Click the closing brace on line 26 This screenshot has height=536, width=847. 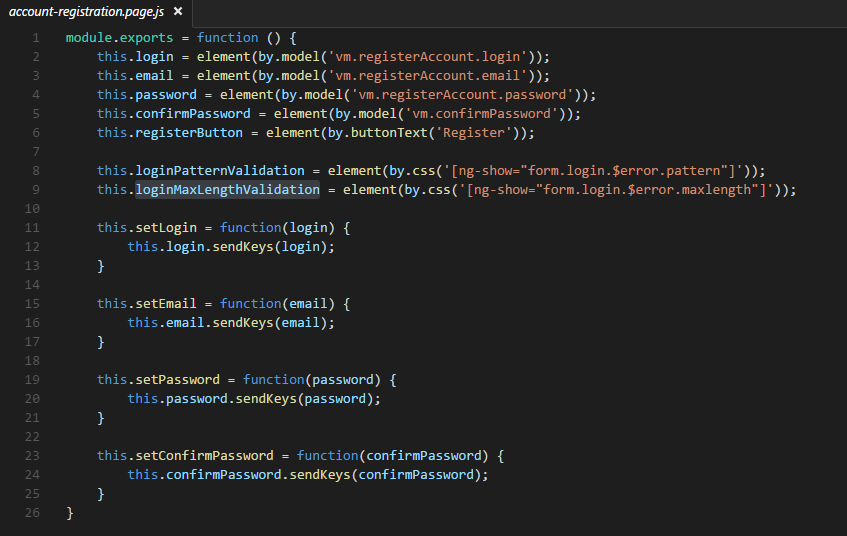click(70, 513)
